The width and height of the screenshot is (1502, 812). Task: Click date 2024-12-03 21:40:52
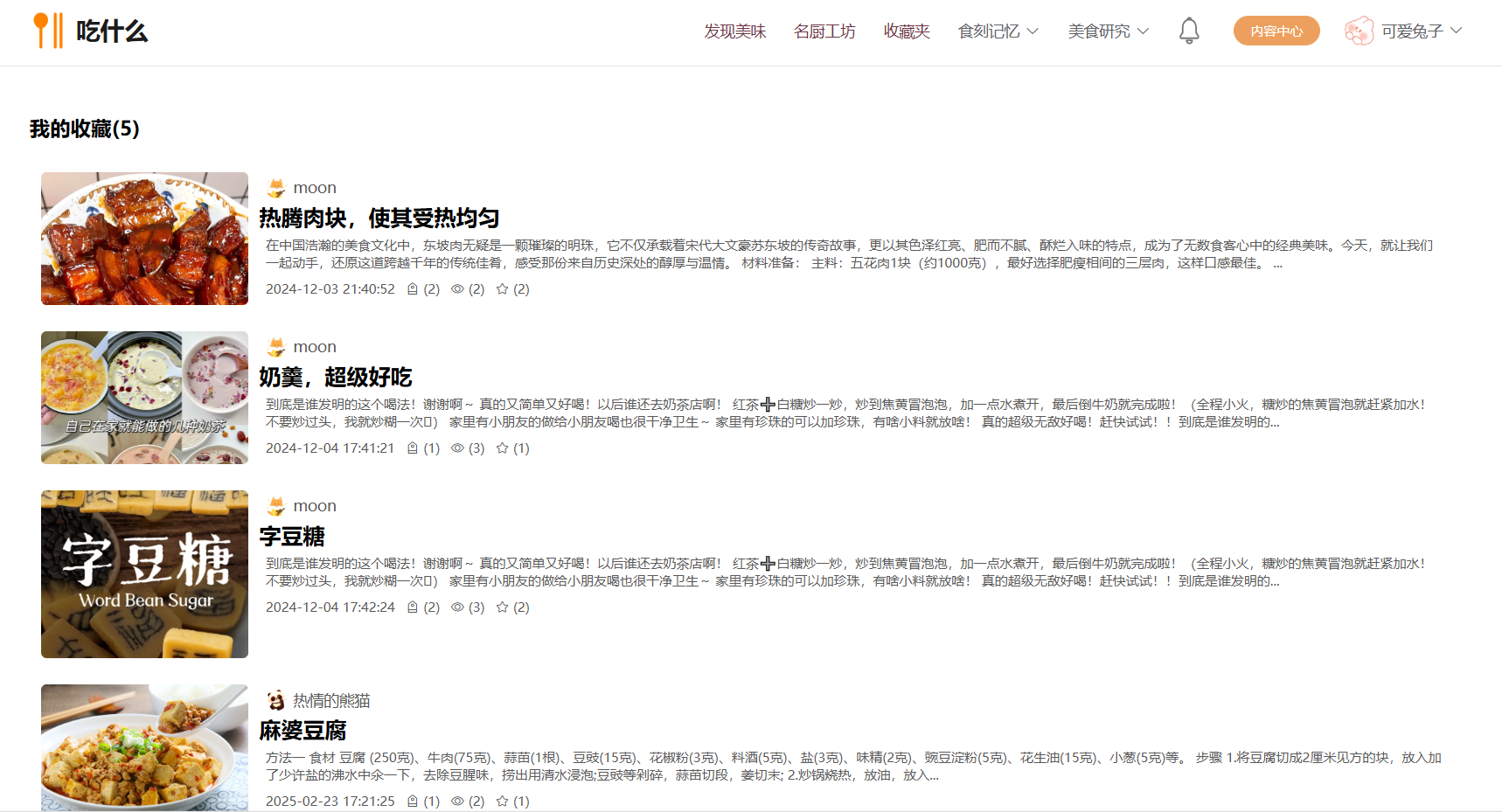coord(330,289)
